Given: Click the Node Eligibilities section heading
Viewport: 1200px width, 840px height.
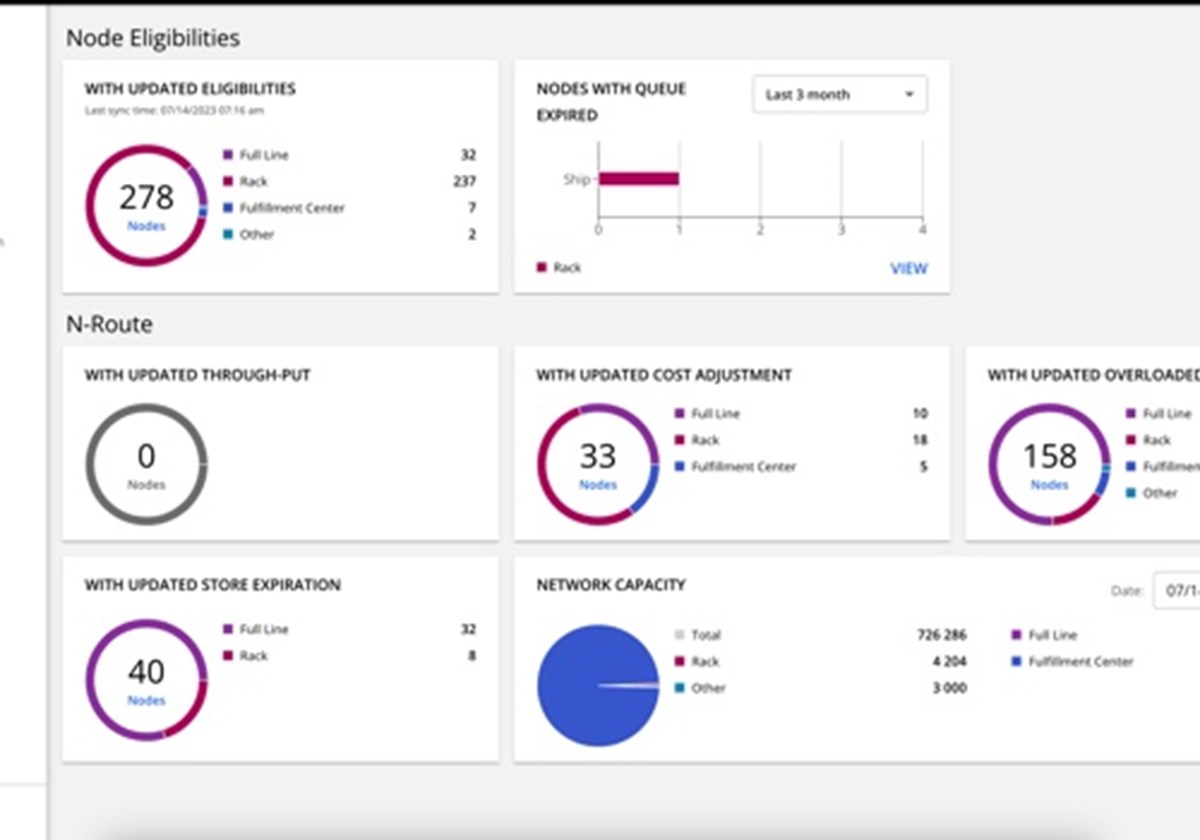Looking at the screenshot, I should click(153, 38).
